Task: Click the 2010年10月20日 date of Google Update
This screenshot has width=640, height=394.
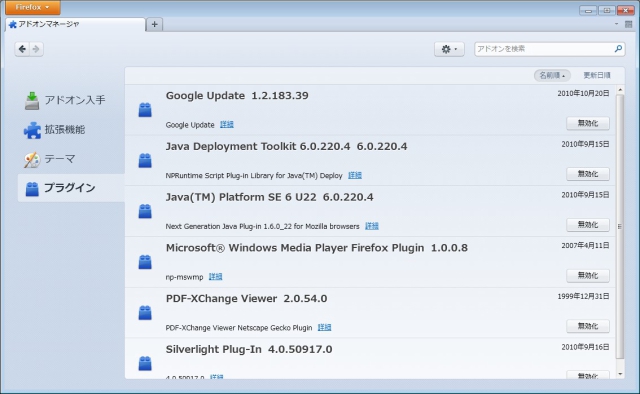Action: click(583, 93)
